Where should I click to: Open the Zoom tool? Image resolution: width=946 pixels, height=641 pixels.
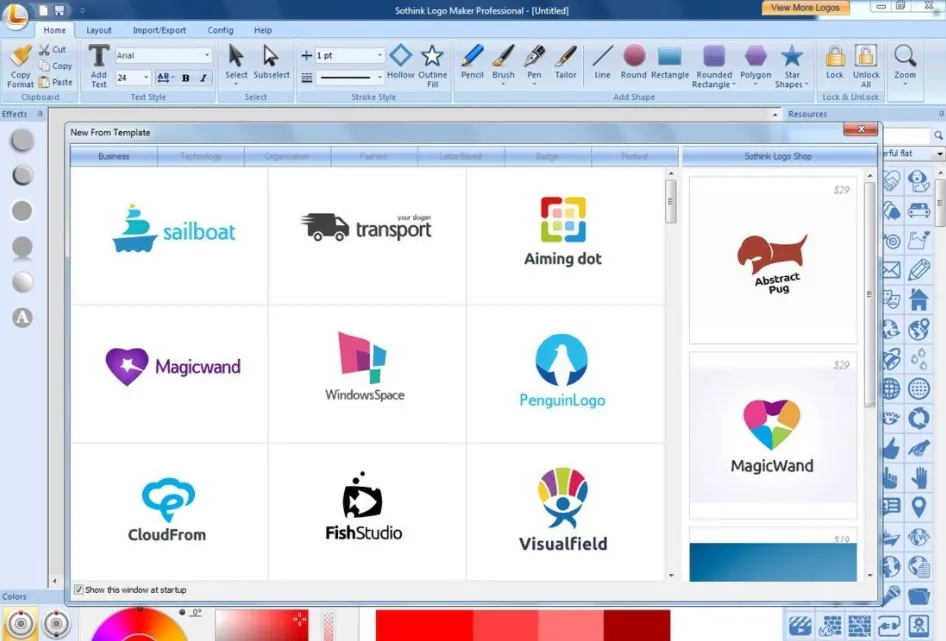click(x=905, y=63)
